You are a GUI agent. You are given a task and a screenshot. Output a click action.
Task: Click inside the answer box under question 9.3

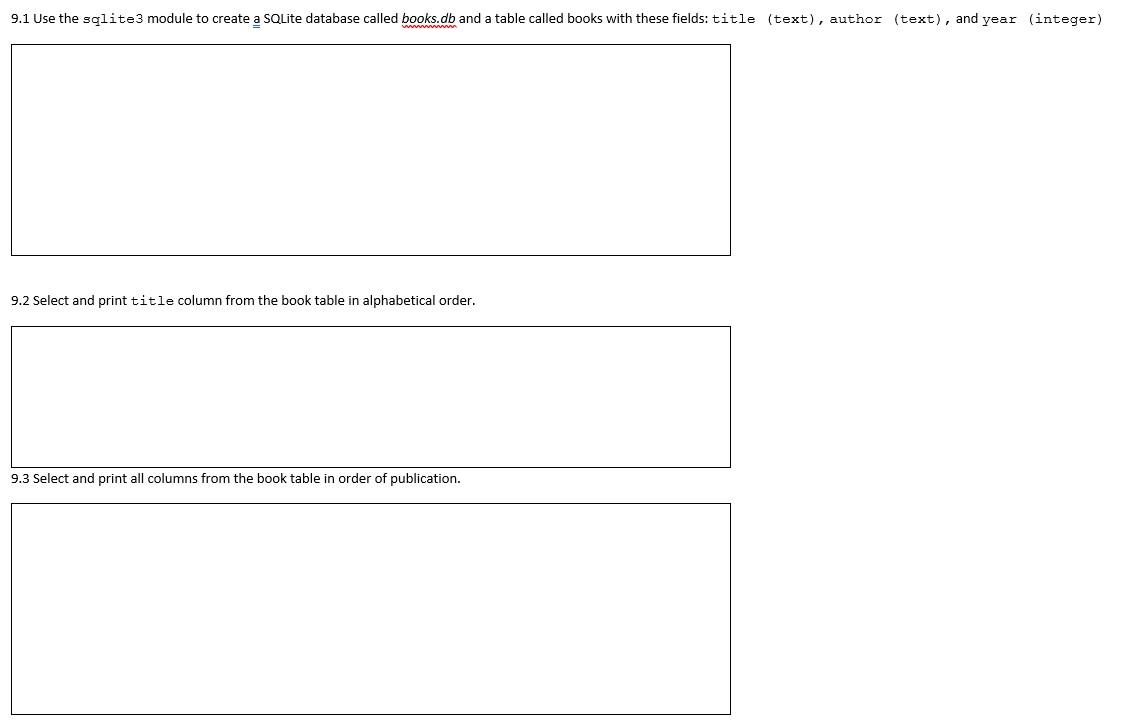[371, 609]
